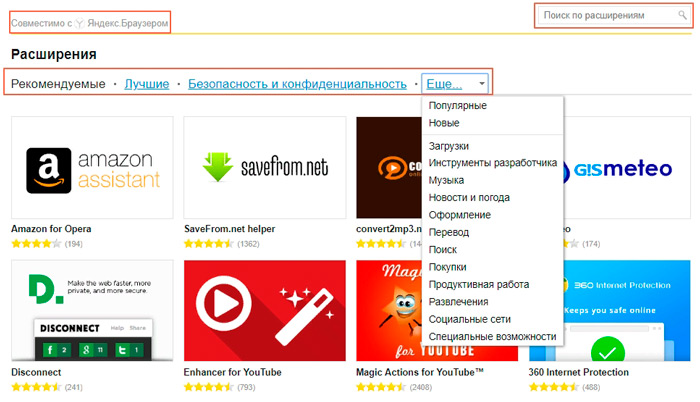700x402 pixels.
Task: Click the (194) review count
Action: [x=74, y=244]
